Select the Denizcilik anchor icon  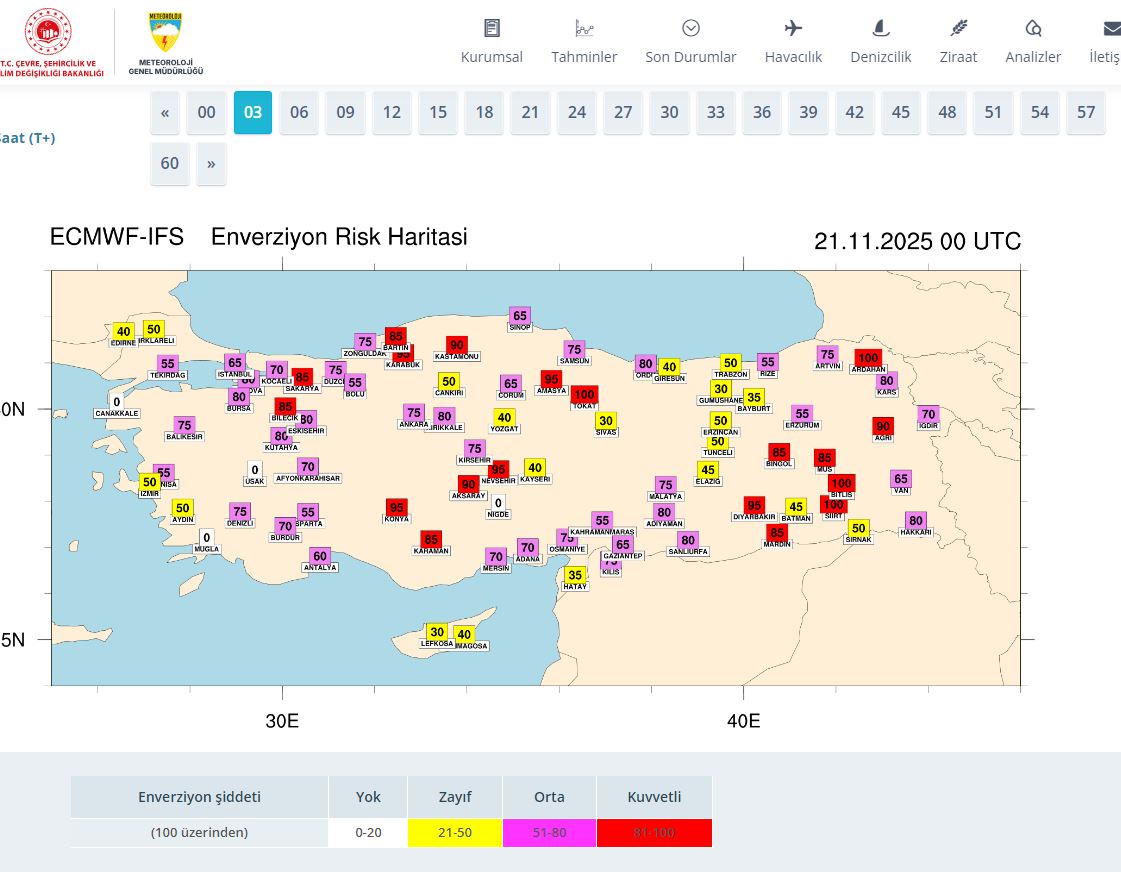click(880, 27)
